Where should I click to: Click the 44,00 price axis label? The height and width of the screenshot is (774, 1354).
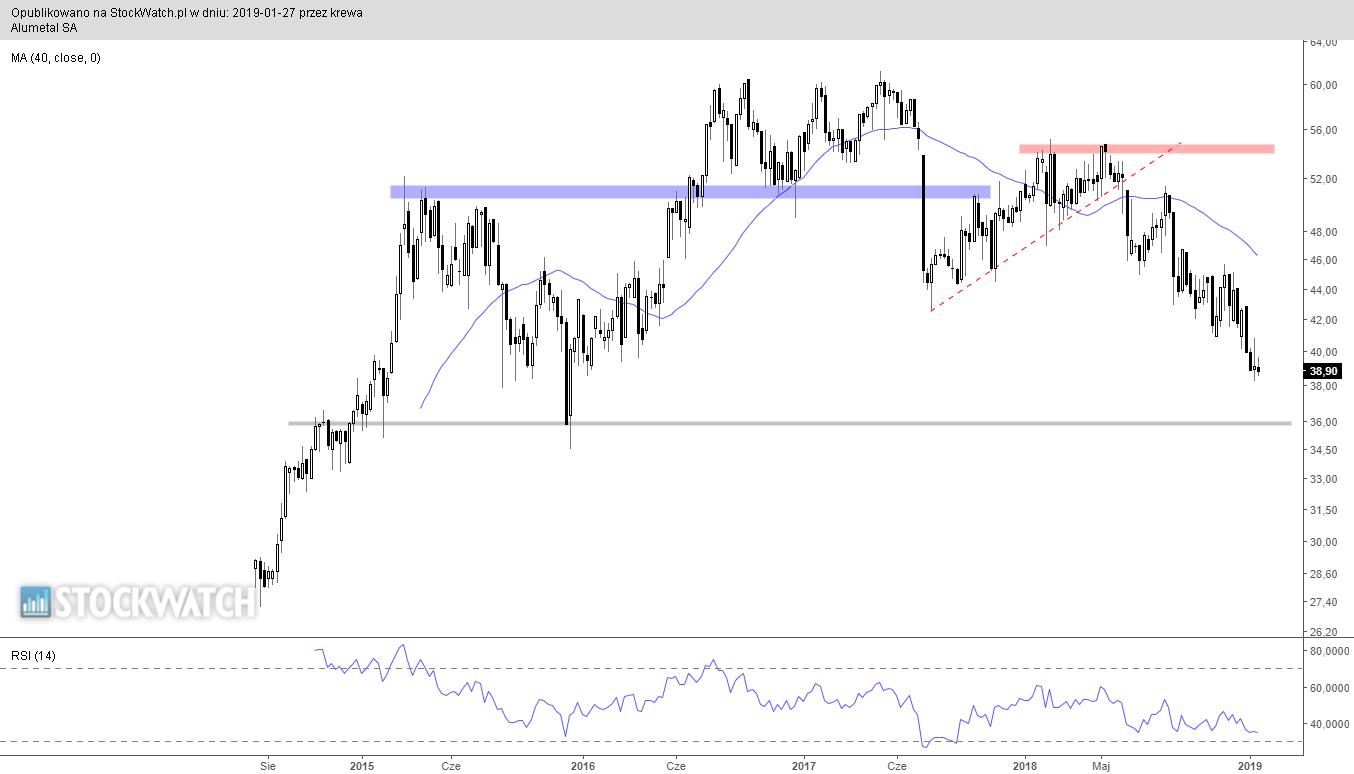tap(1323, 290)
